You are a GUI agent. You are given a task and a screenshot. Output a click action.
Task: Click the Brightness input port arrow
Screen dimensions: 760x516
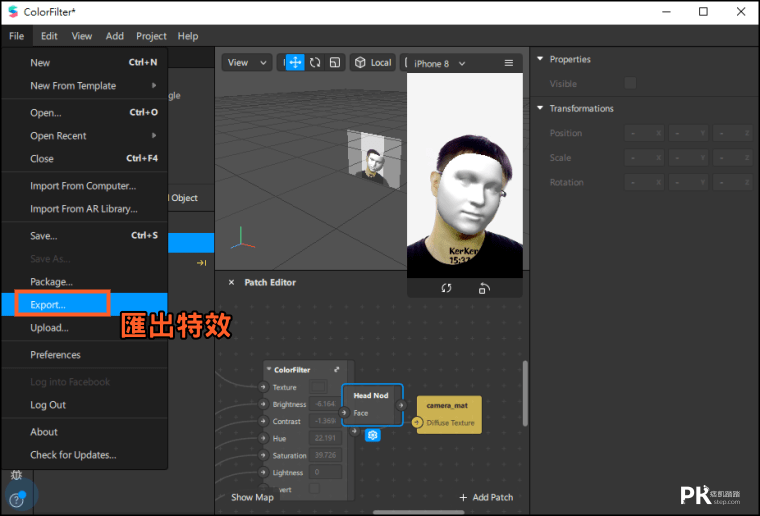(x=263, y=404)
